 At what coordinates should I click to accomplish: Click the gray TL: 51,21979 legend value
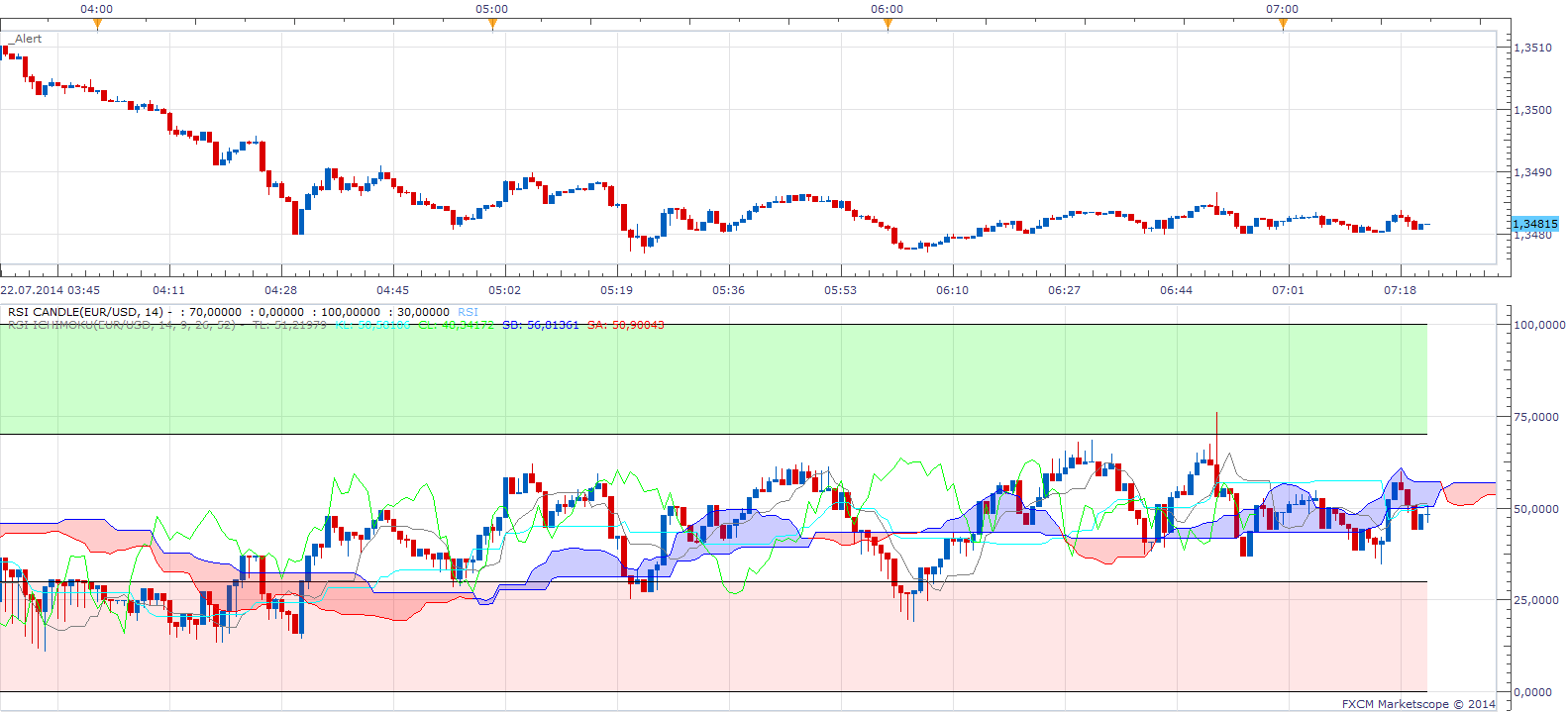click(289, 325)
